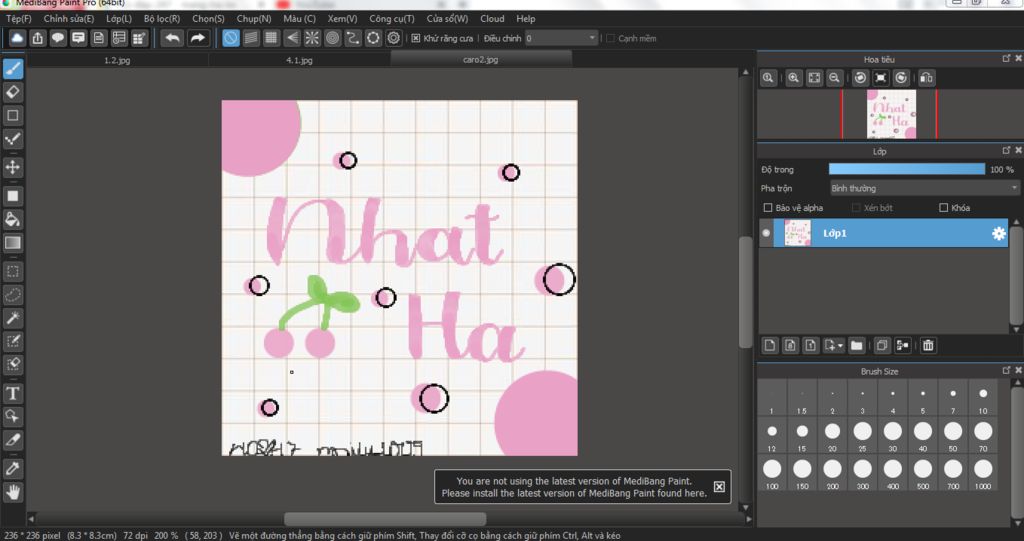
Task: Click the merge layer down icon
Action: pyautogui.click(x=903, y=345)
